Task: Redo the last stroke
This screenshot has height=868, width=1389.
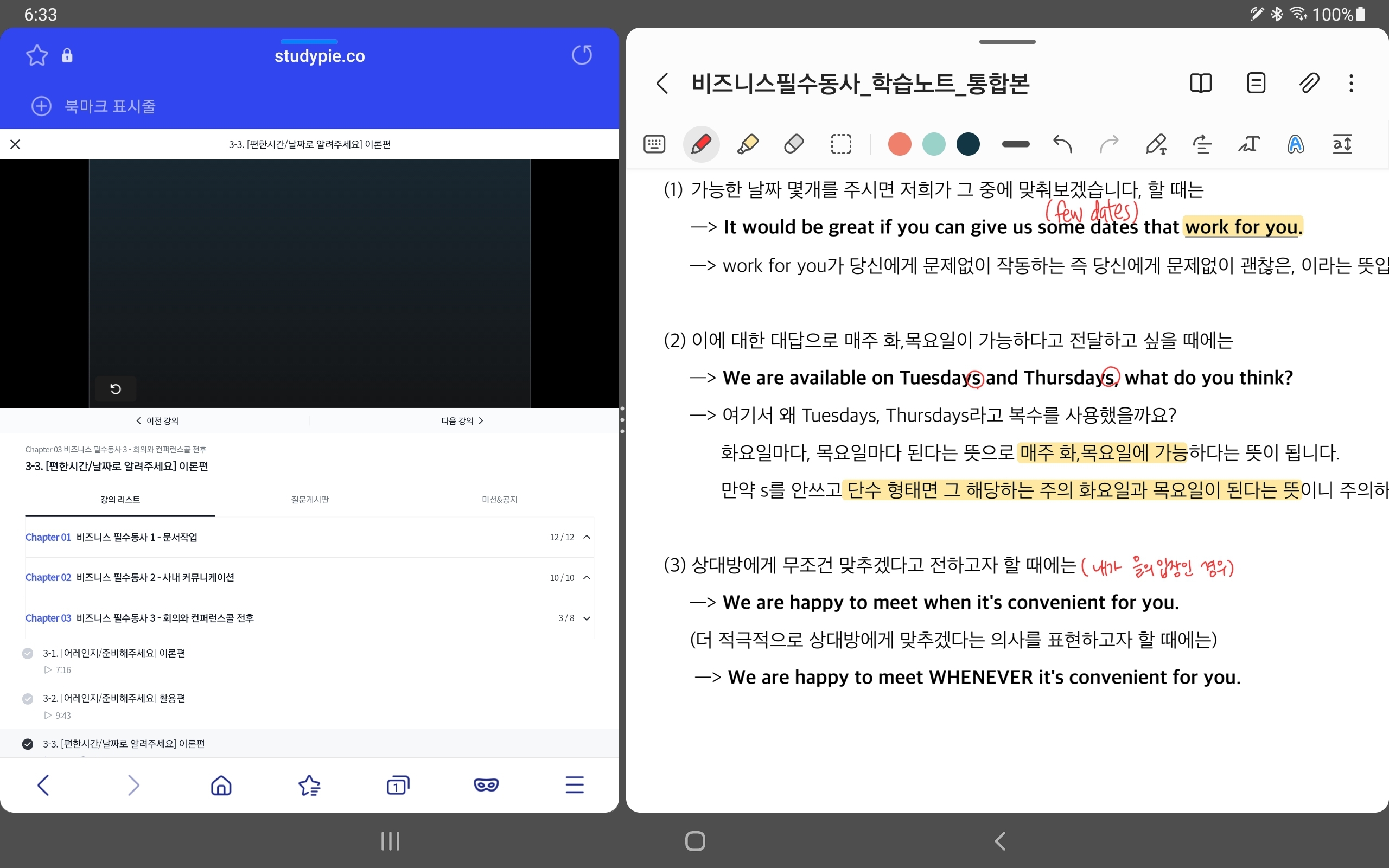Action: click(1109, 144)
